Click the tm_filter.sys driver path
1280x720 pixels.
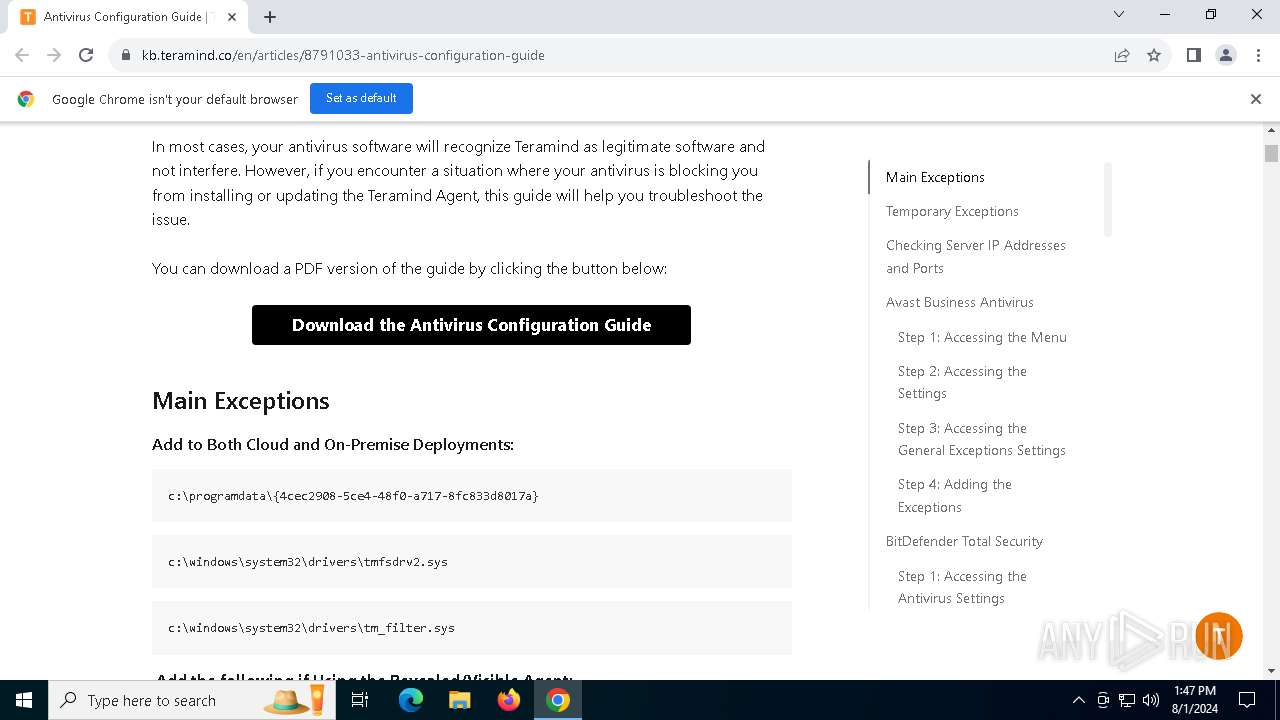311,628
